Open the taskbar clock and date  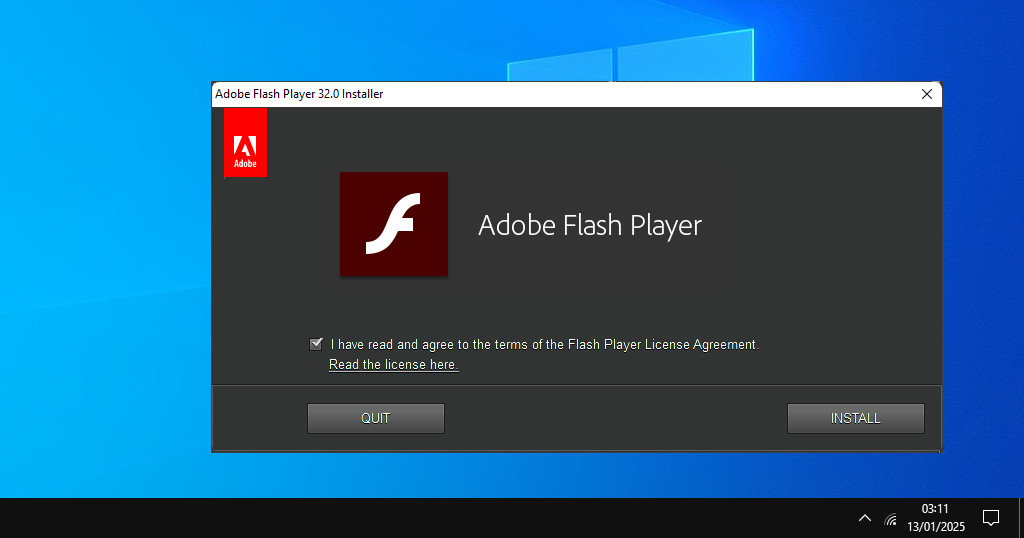[936, 518]
